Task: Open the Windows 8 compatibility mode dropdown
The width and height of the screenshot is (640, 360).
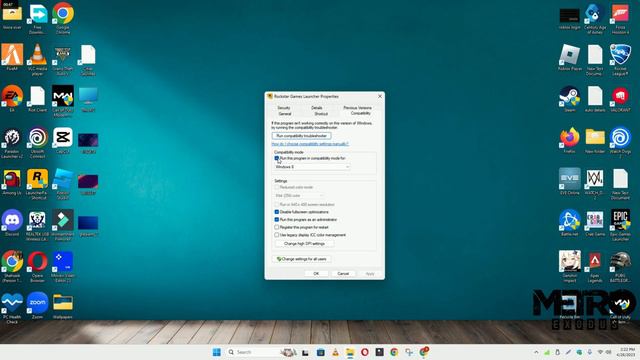Action: [312, 167]
